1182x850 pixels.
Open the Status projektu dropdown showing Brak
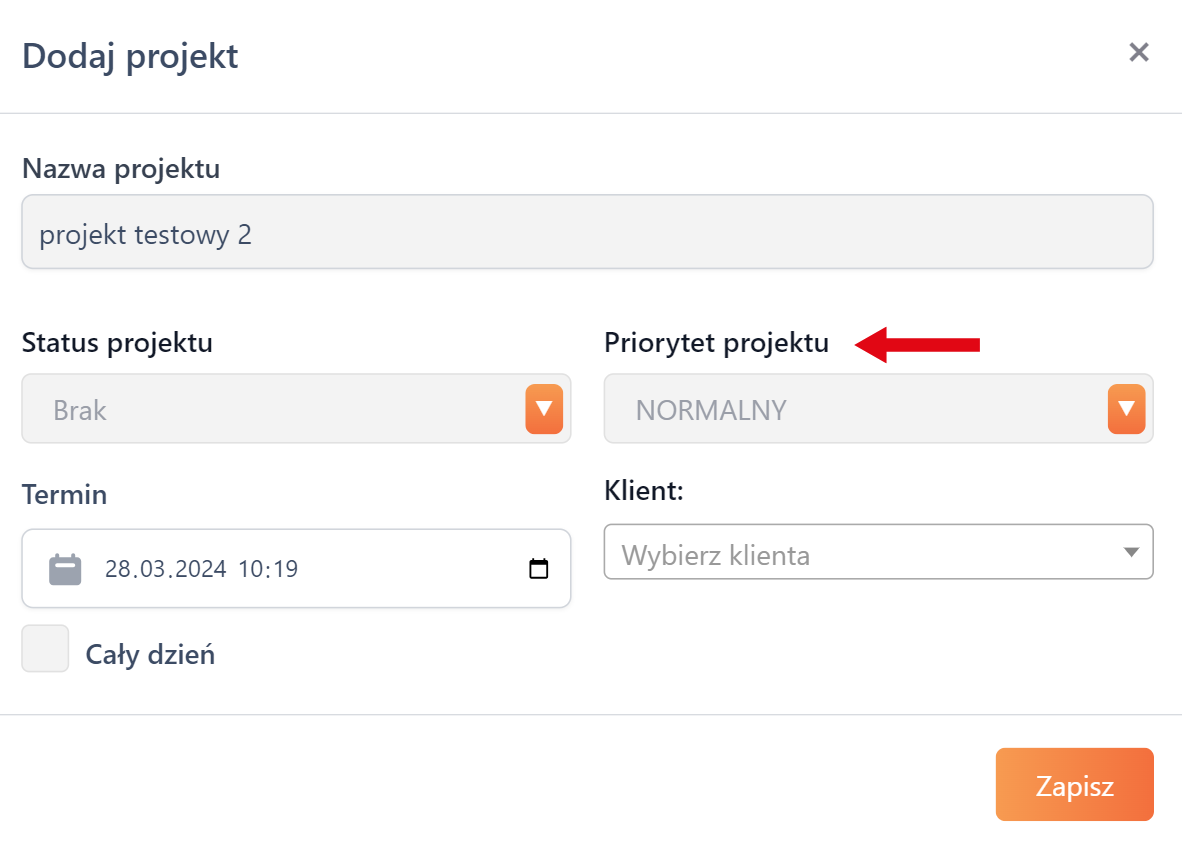(272, 409)
